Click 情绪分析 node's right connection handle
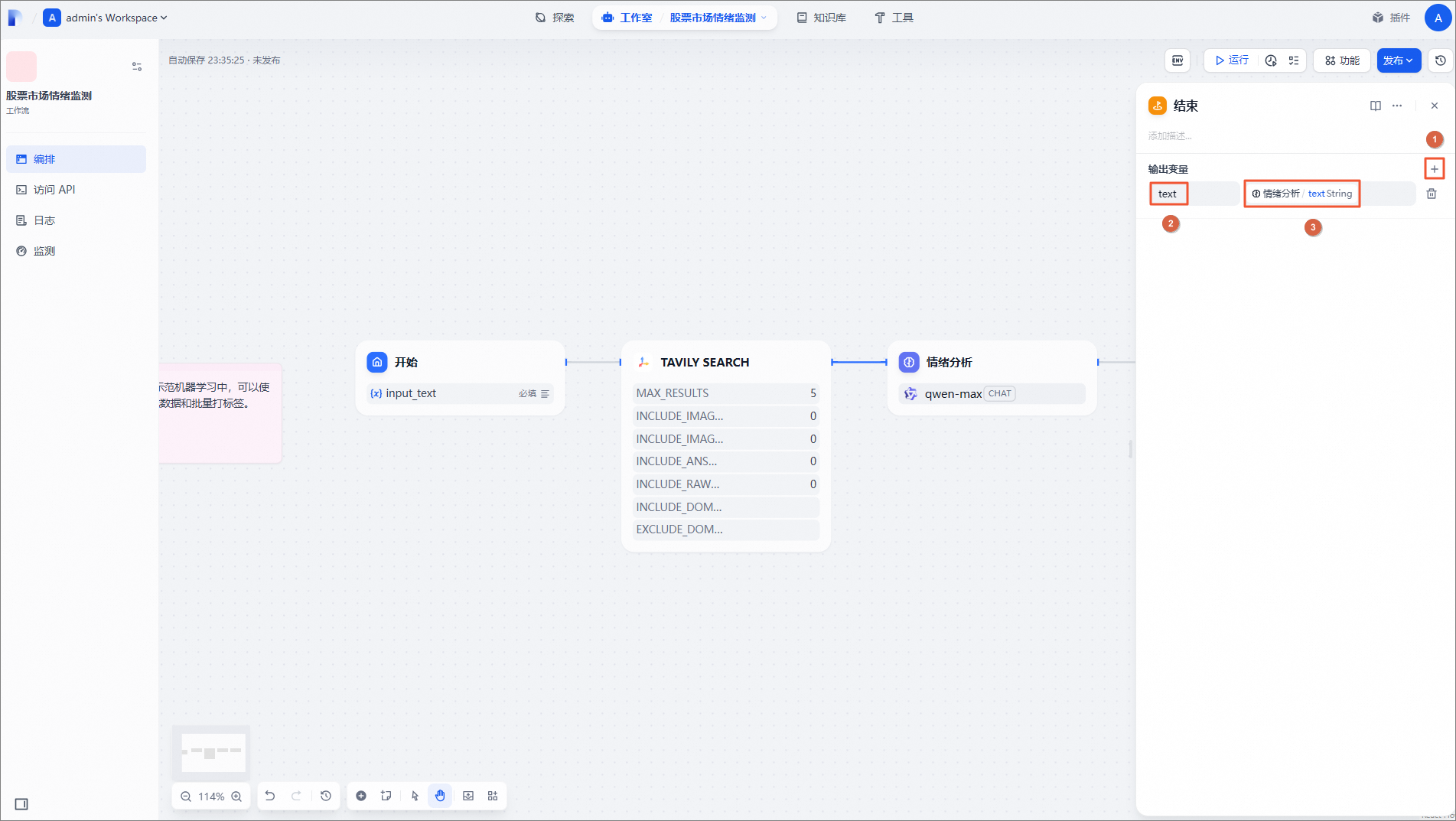Image resolution: width=1456 pixels, height=821 pixels. pos(1098,362)
